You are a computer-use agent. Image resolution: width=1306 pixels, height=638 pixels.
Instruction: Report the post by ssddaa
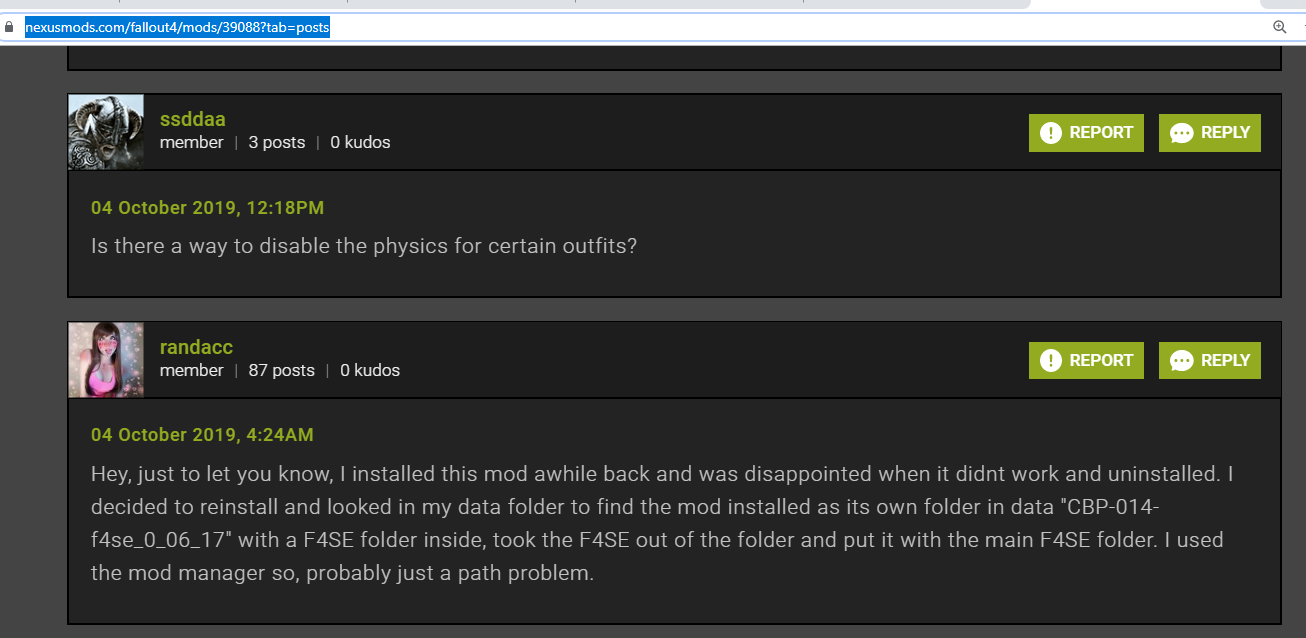pyautogui.click(x=1086, y=133)
